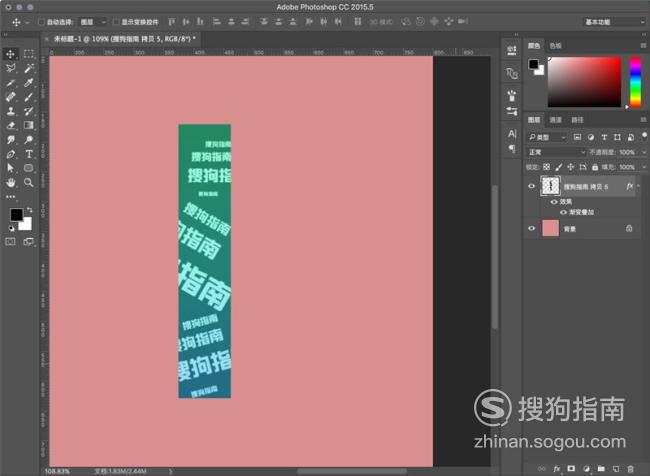Select the Clone Stamp tool
650x476 pixels.
click(10, 111)
